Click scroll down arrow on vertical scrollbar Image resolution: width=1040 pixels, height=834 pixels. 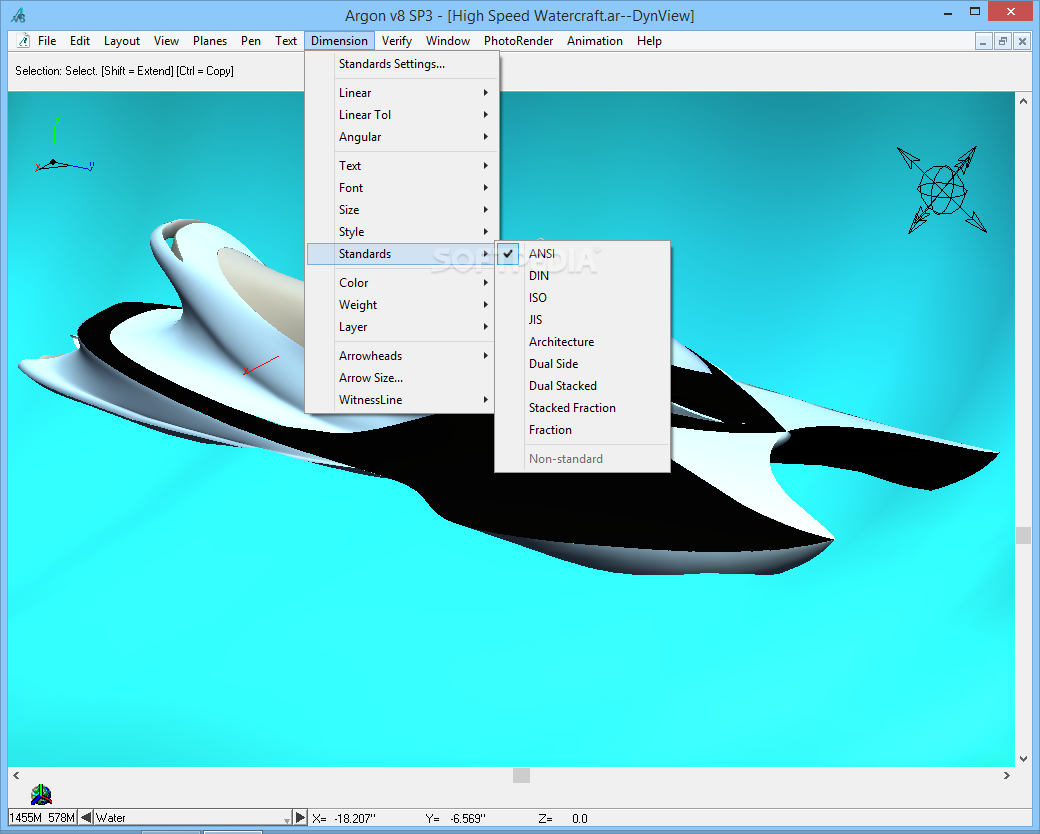click(1023, 758)
